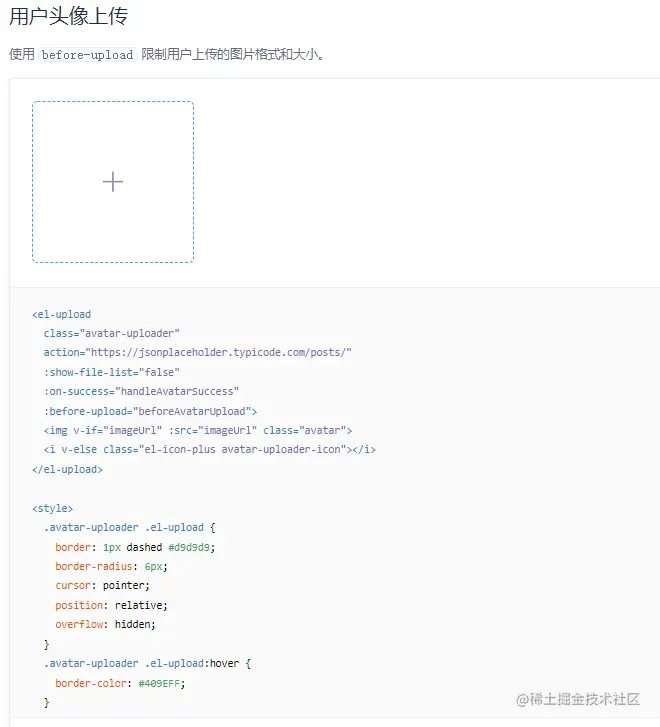Click the heading 用户头像上传

pyautogui.click(x=68, y=16)
